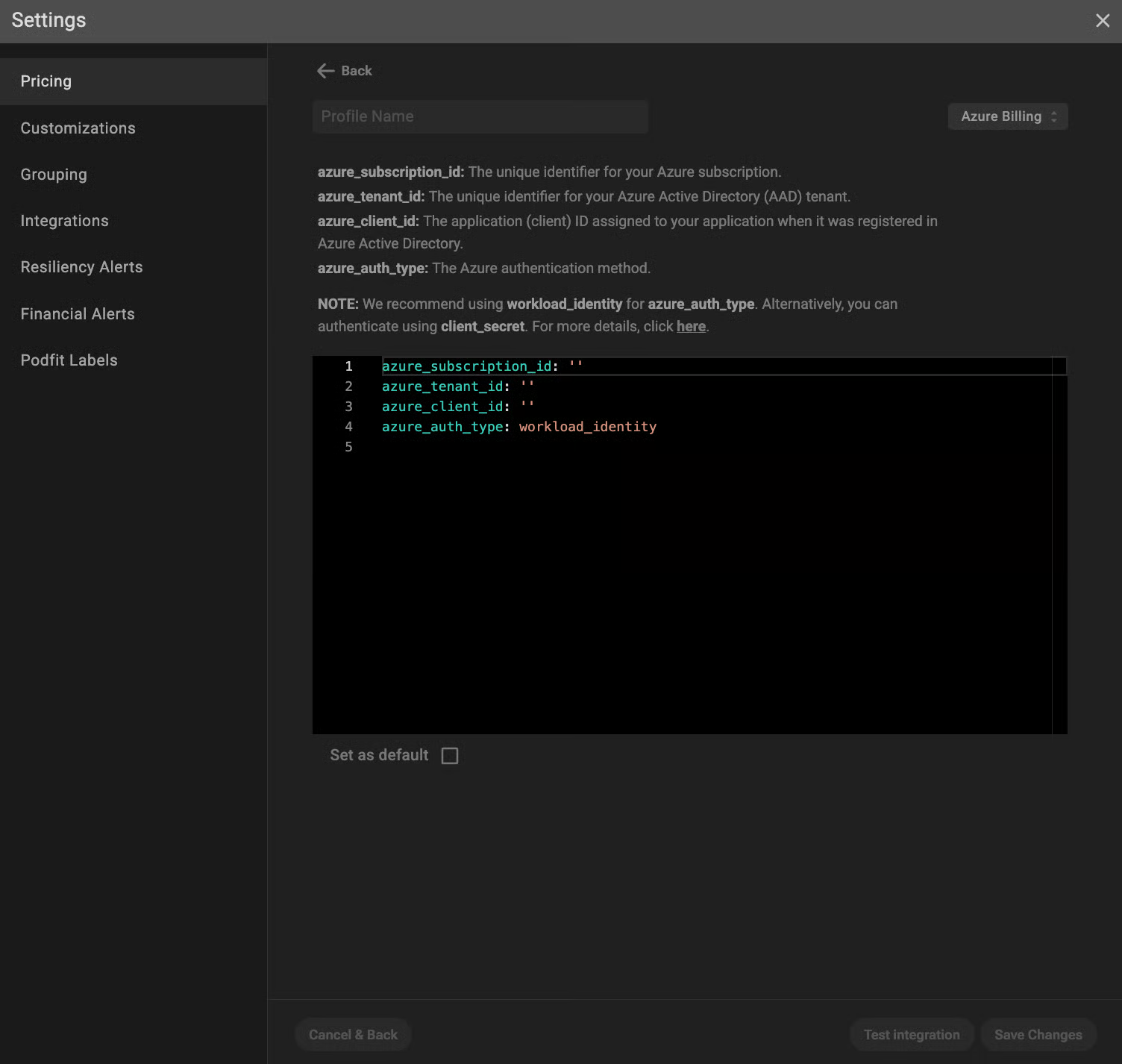This screenshot has width=1122, height=1064.
Task: Click the Profile Name input field
Action: click(480, 116)
